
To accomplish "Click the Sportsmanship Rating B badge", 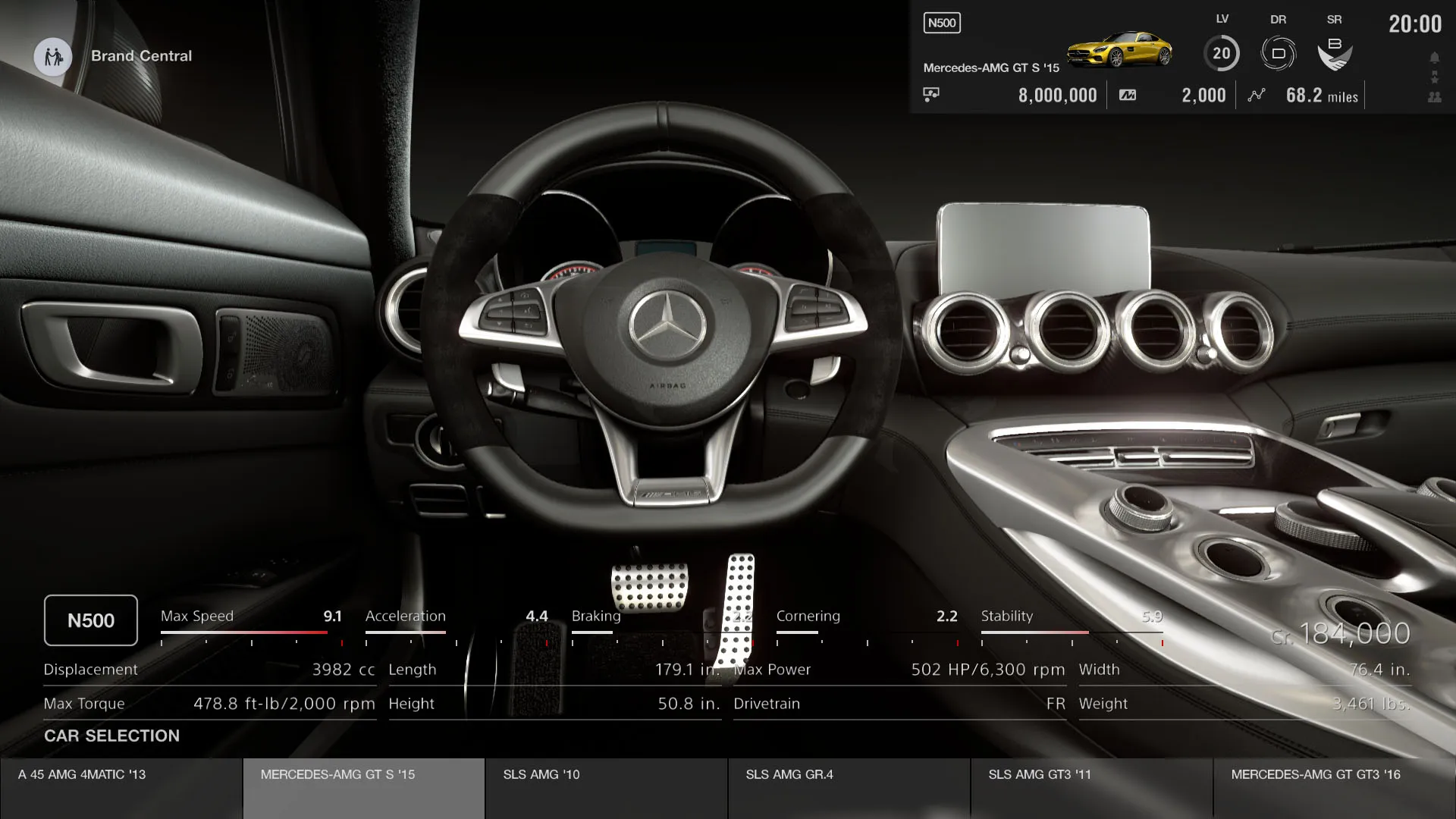I will coord(1334,54).
